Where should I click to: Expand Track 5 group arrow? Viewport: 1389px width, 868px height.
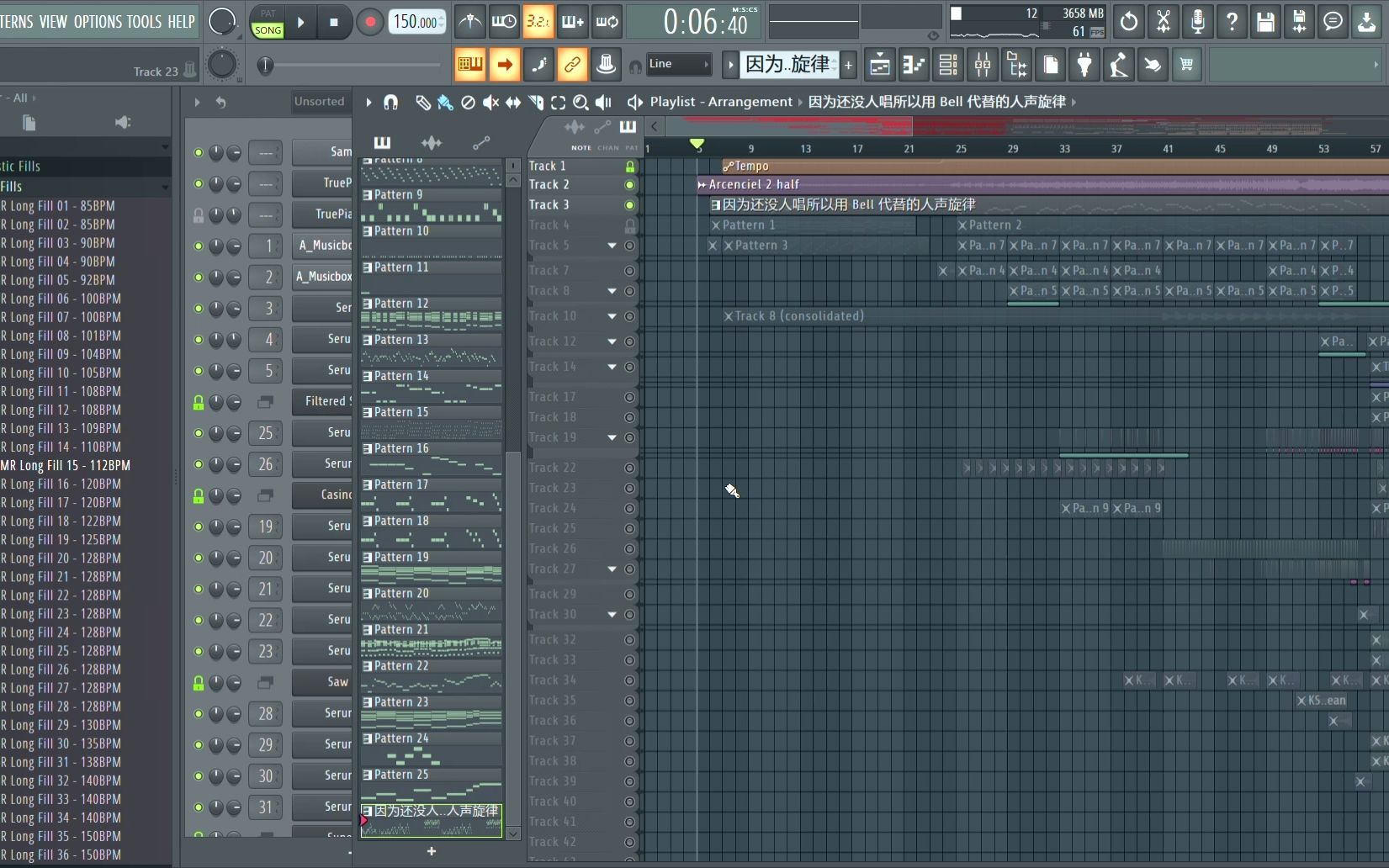(612, 246)
